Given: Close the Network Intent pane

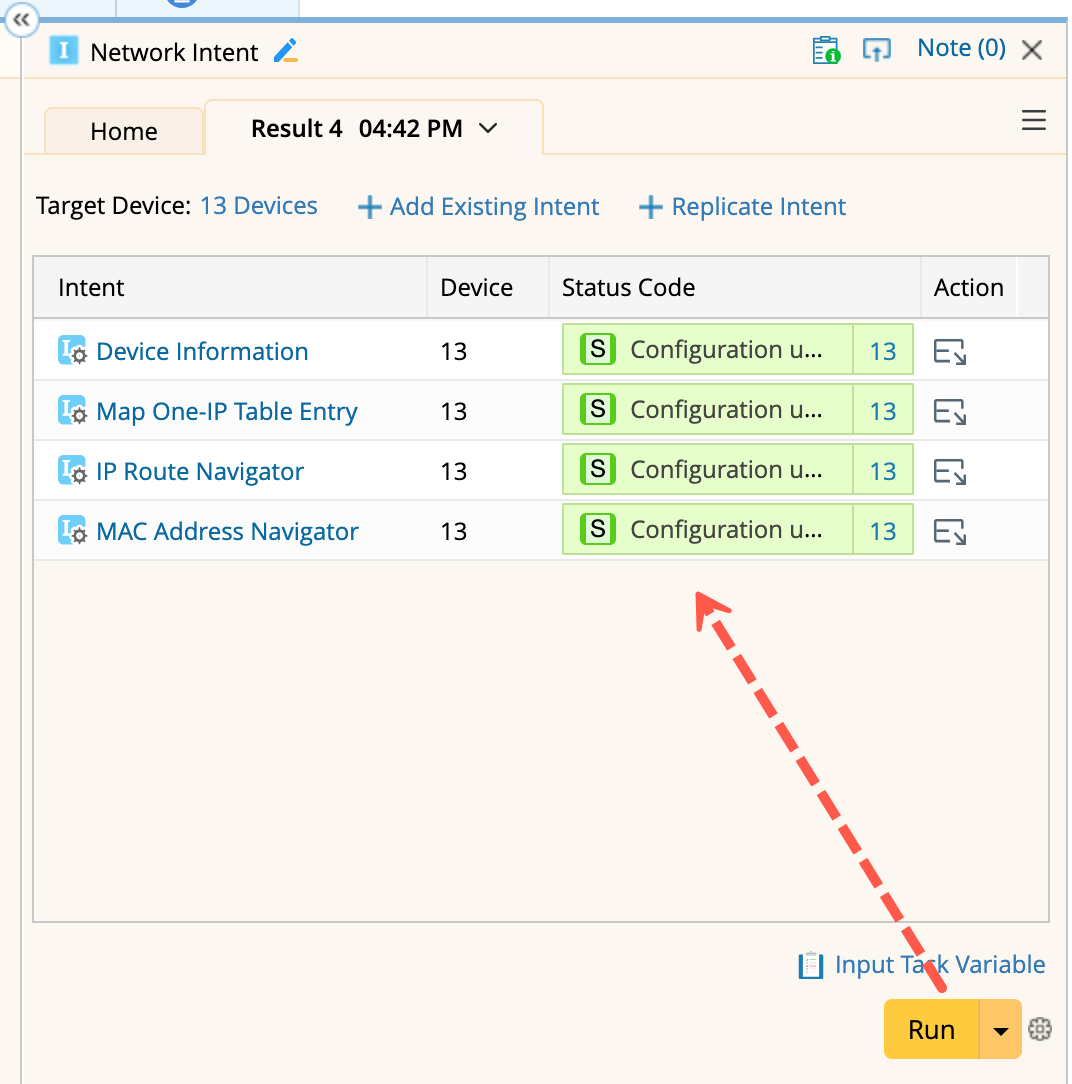Looking at the screenshot, I should [1032, 50].
